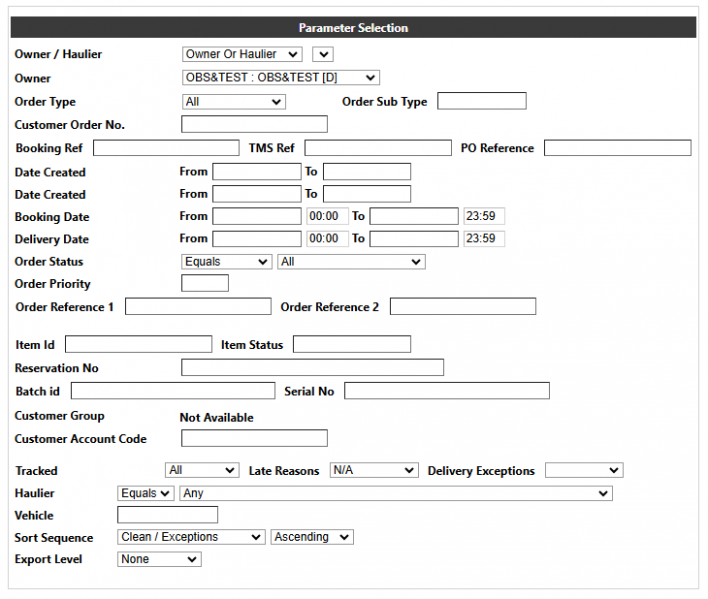The image size is (708, 599).
Task: Click Booking Date From date field
Action: (256, 216)
